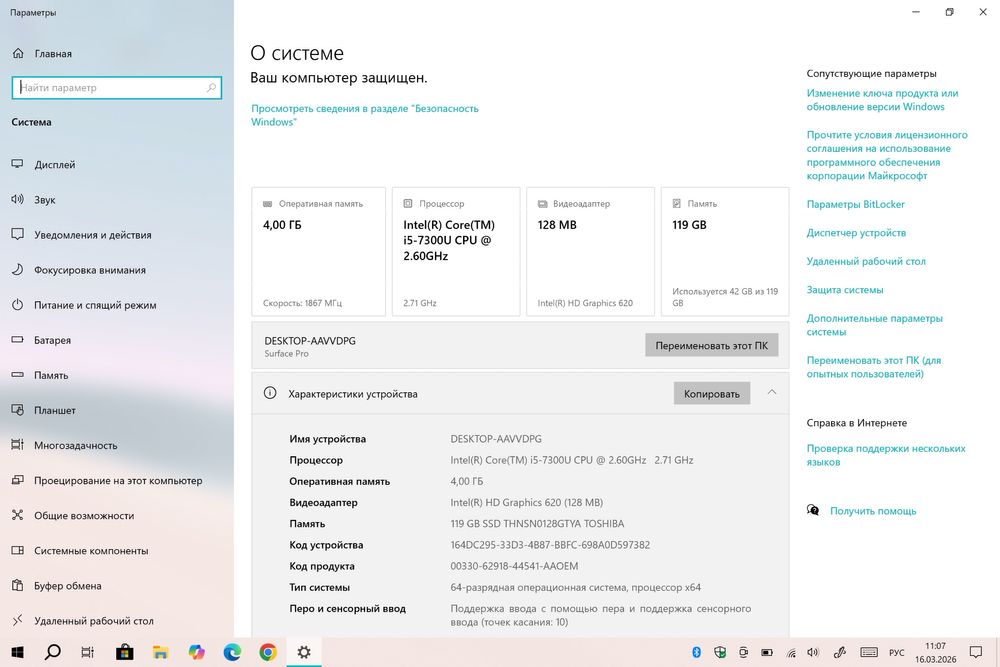Open the touch keyboard tray icon
This screenshot has width=1000, height=667.
[869, 652]
